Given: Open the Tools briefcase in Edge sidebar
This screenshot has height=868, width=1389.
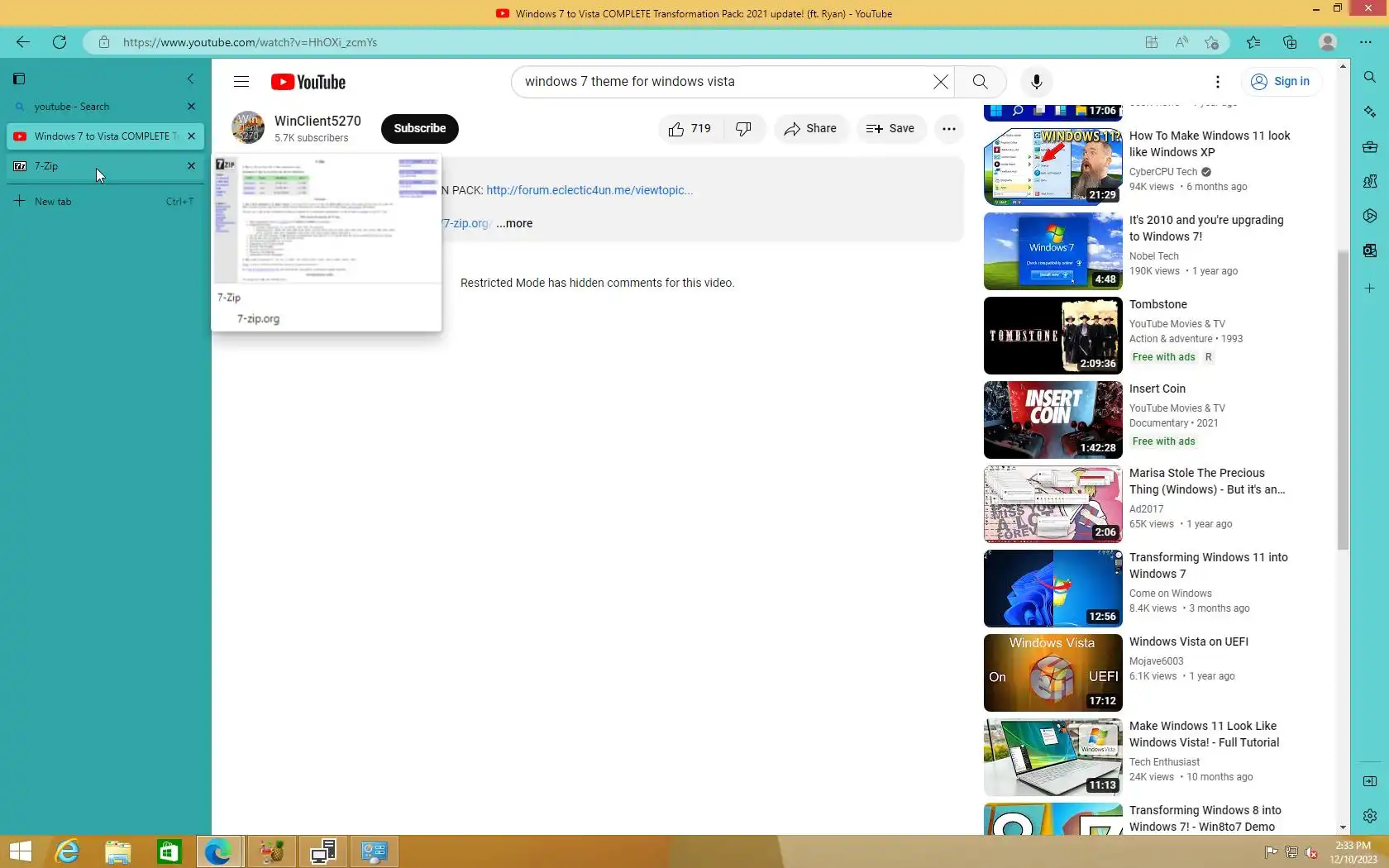Looking at the screenshot, I should [x=1370, y=147].
